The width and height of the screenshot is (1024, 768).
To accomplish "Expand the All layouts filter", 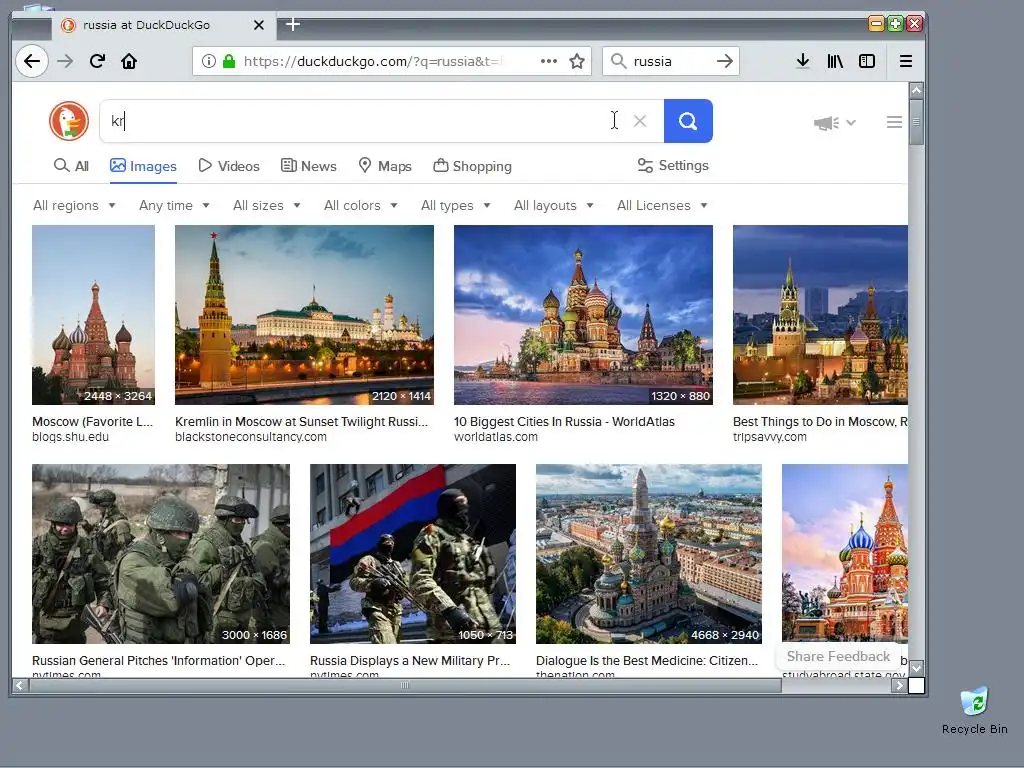I will (553, 205).
